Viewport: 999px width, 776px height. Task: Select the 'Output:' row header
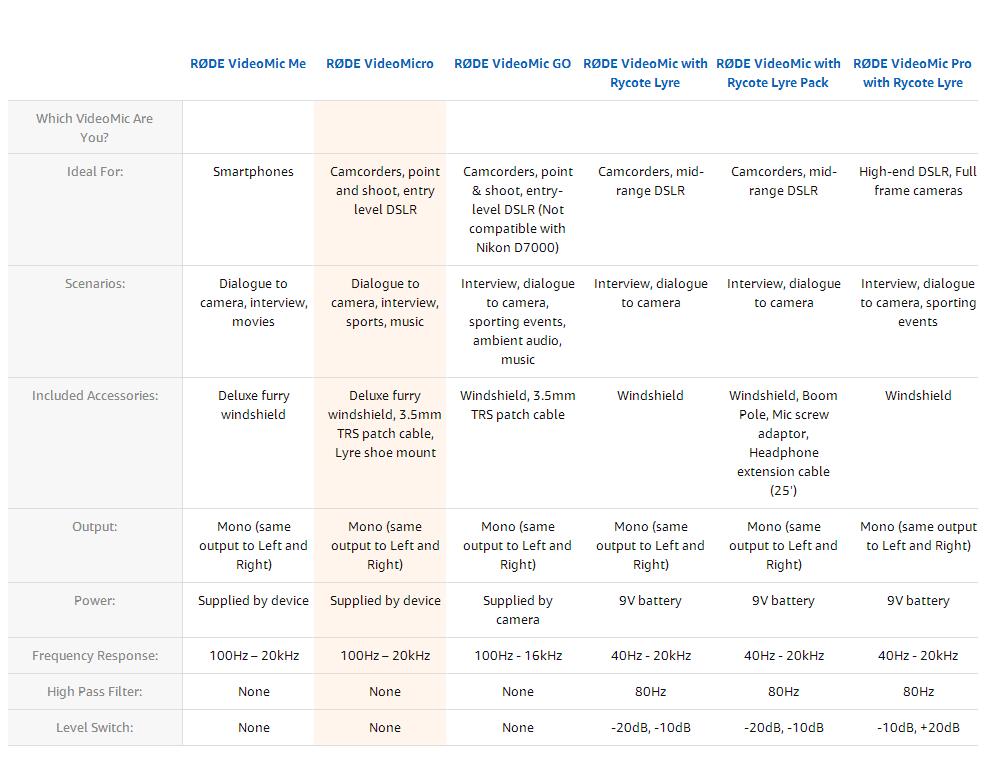(x=94, y=527)
